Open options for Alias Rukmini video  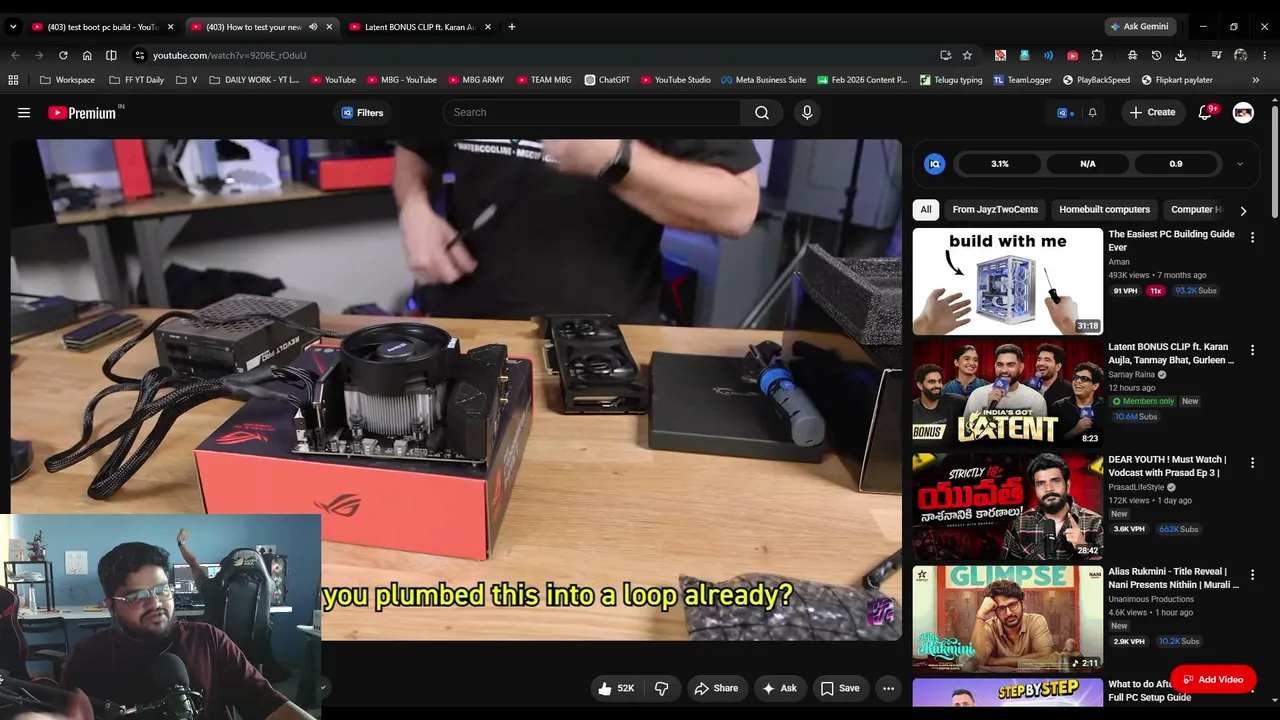[1252, 576]
